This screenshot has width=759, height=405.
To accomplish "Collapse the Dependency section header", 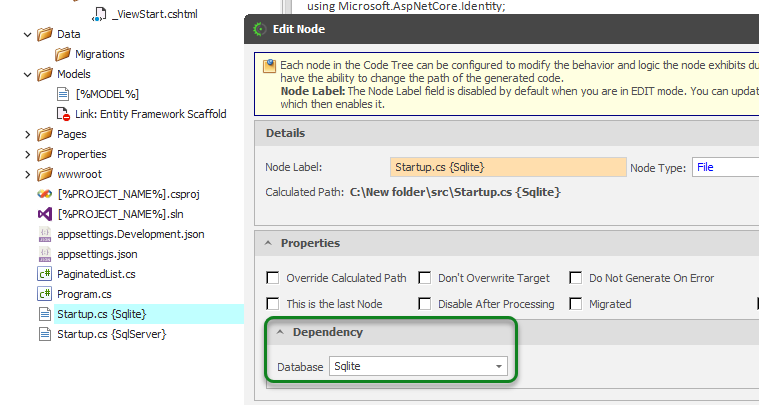I will (281, 332).
